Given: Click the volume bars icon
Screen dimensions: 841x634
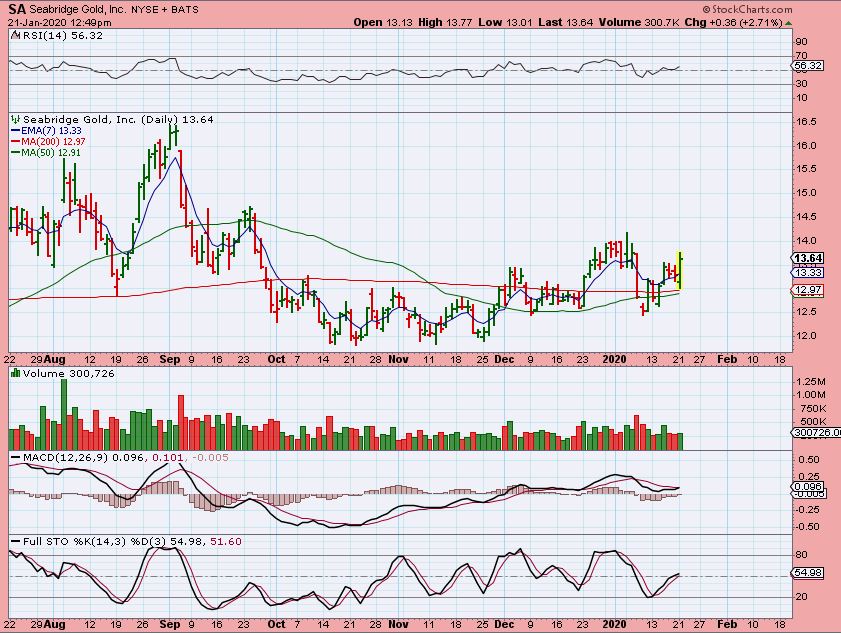Looking at the screenshot, I should pos(16,373).
